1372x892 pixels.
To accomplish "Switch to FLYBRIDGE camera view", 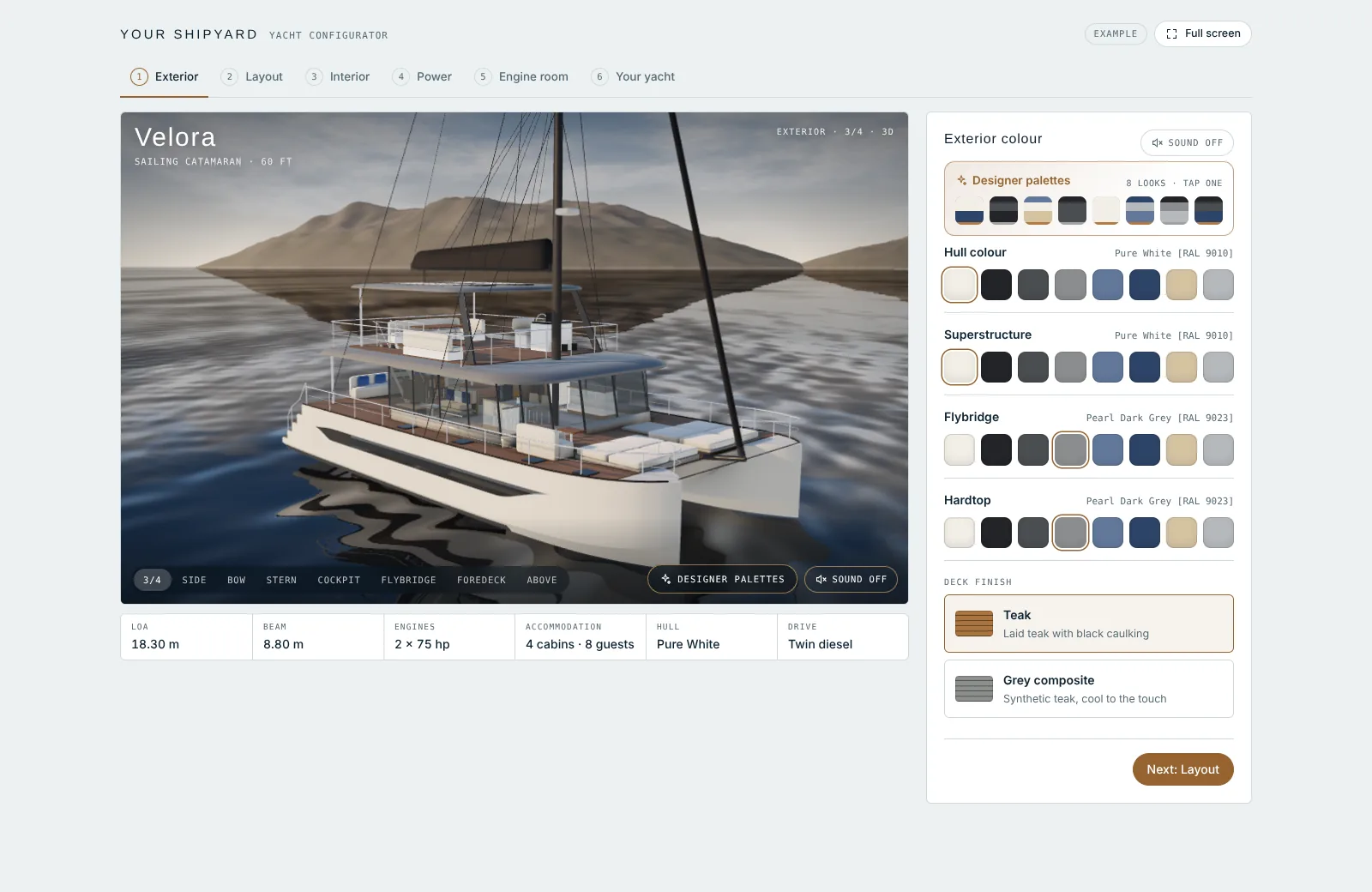I will coord(408,580).
